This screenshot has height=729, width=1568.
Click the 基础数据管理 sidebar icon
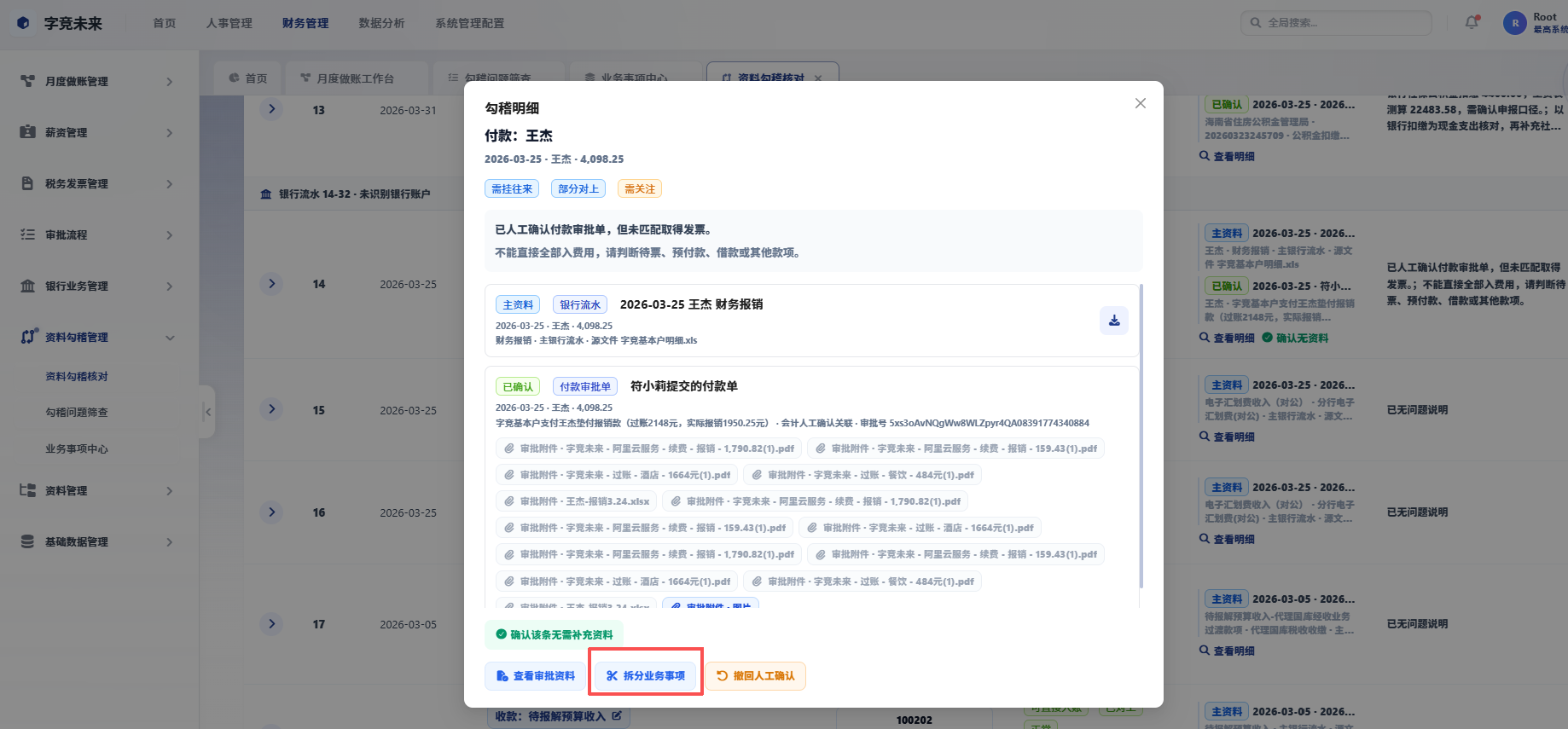click(27, 541)
